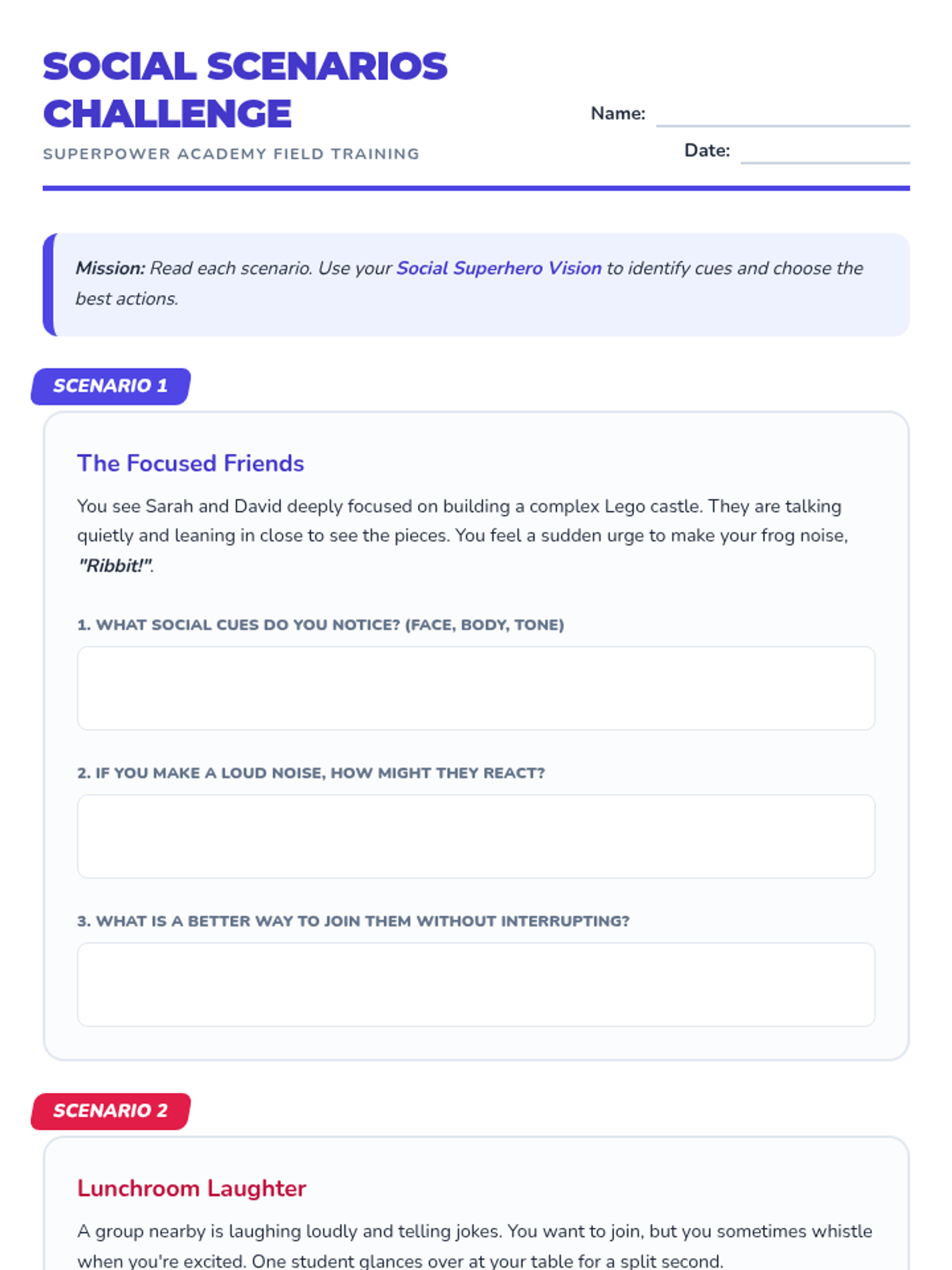Click the Lunchroom Laughter heading

pyautogui.click(x=191, y=1188)
